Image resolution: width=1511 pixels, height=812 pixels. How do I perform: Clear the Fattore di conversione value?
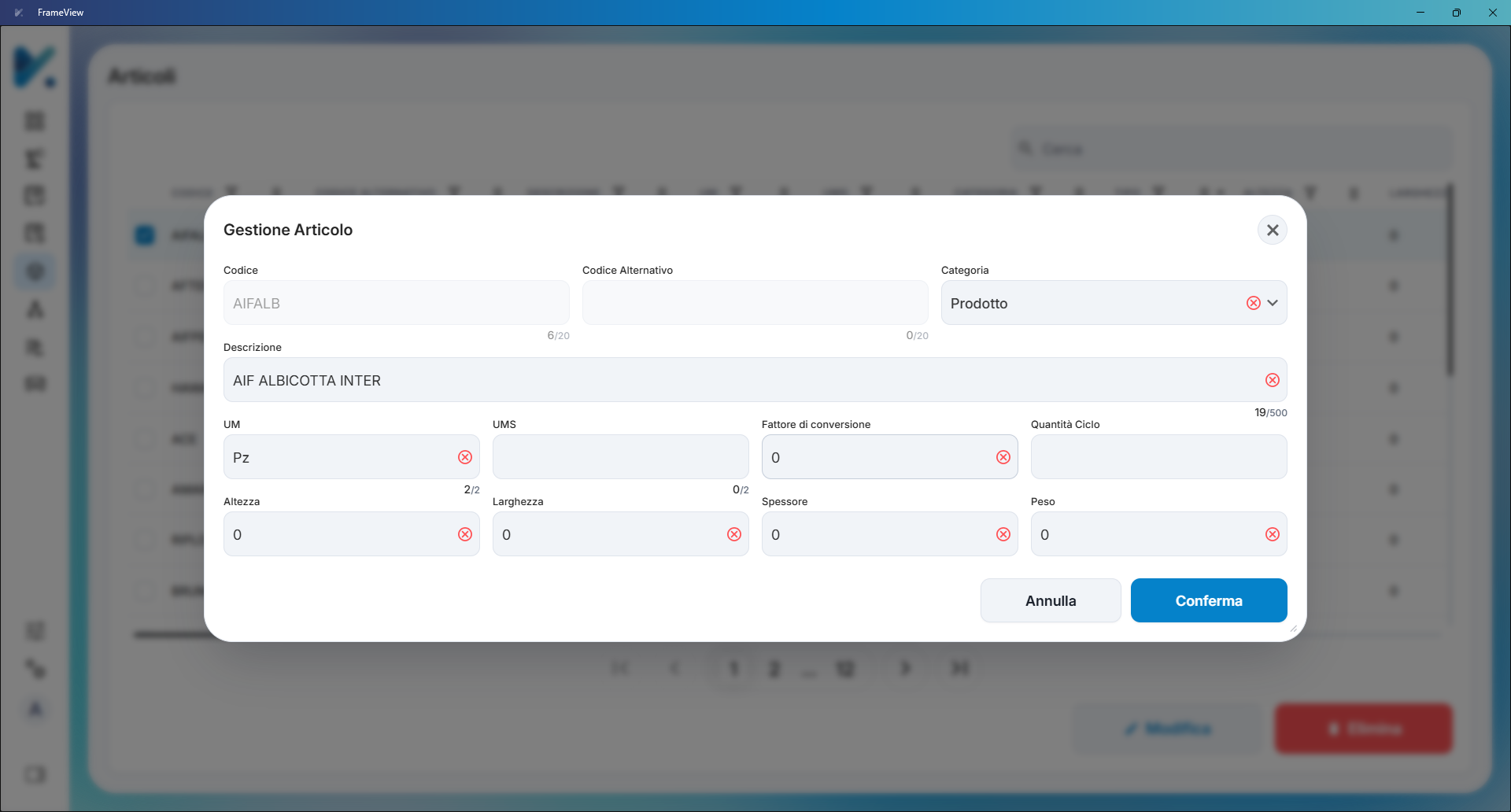tap(1003, 457)
